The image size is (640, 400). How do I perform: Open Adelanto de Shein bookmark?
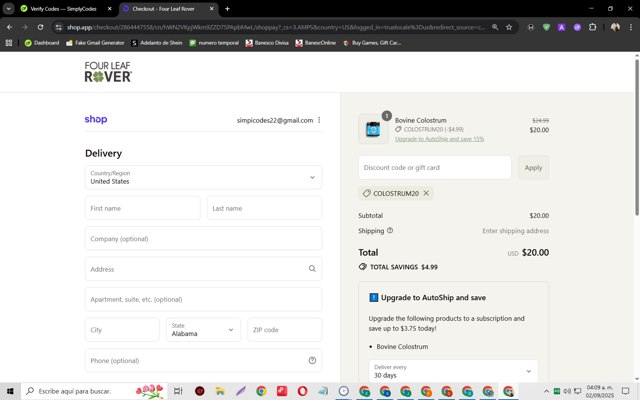coord(157,42)
